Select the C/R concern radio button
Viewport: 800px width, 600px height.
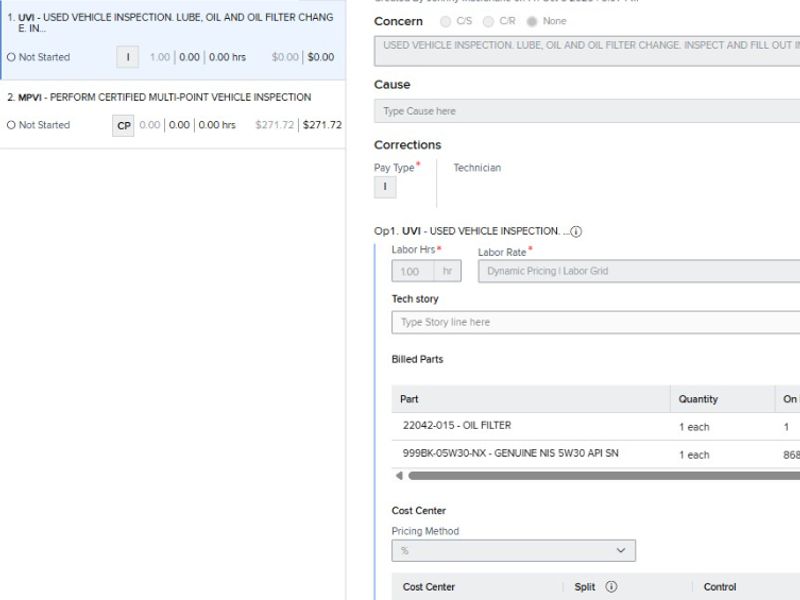click(488, 21)
